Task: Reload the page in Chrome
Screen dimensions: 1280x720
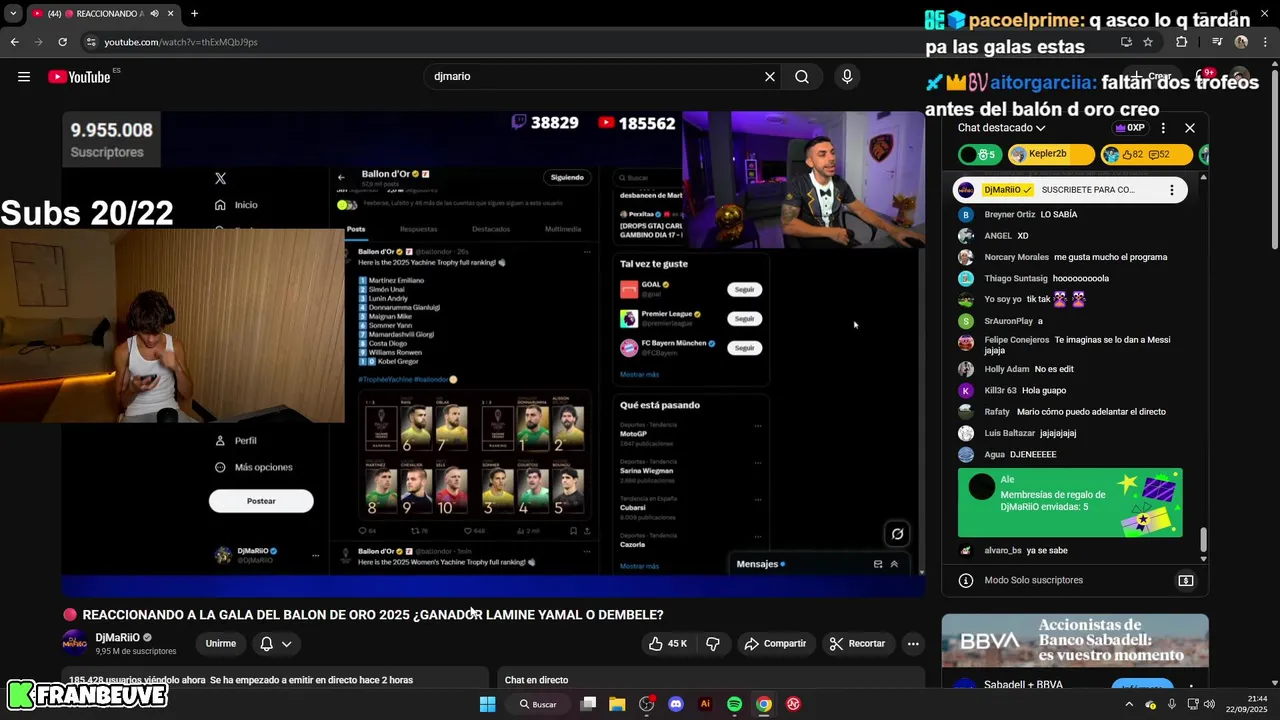Action: [62, 42]
